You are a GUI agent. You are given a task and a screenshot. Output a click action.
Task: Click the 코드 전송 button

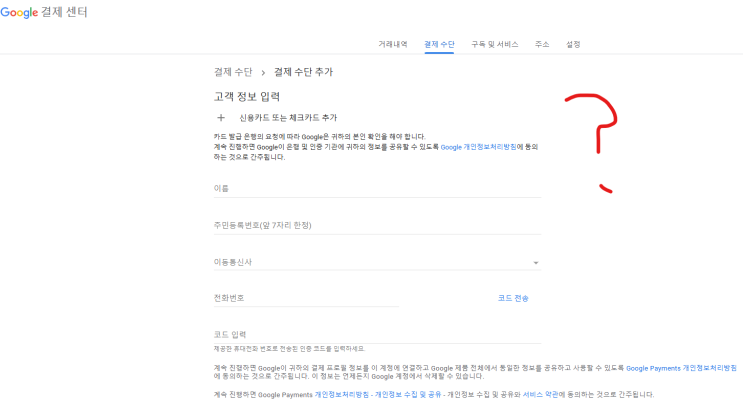pos(513,298)
